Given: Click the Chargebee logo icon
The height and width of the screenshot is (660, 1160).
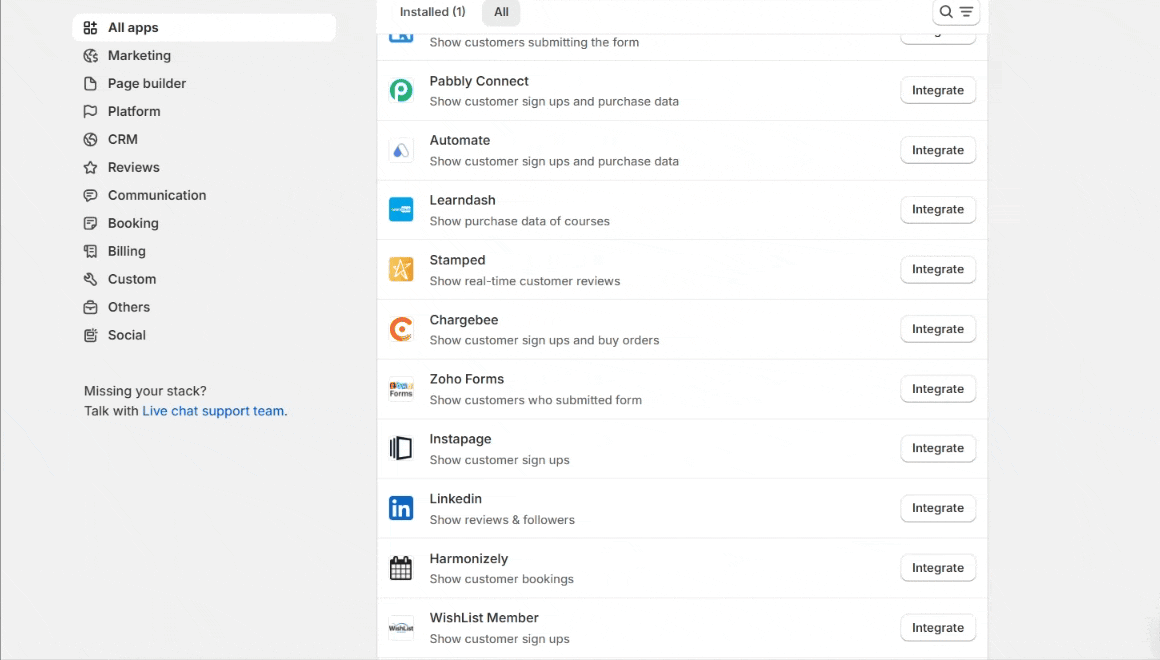Looking at the screenshot, I should pyautogui.click(x=401, y=329).
